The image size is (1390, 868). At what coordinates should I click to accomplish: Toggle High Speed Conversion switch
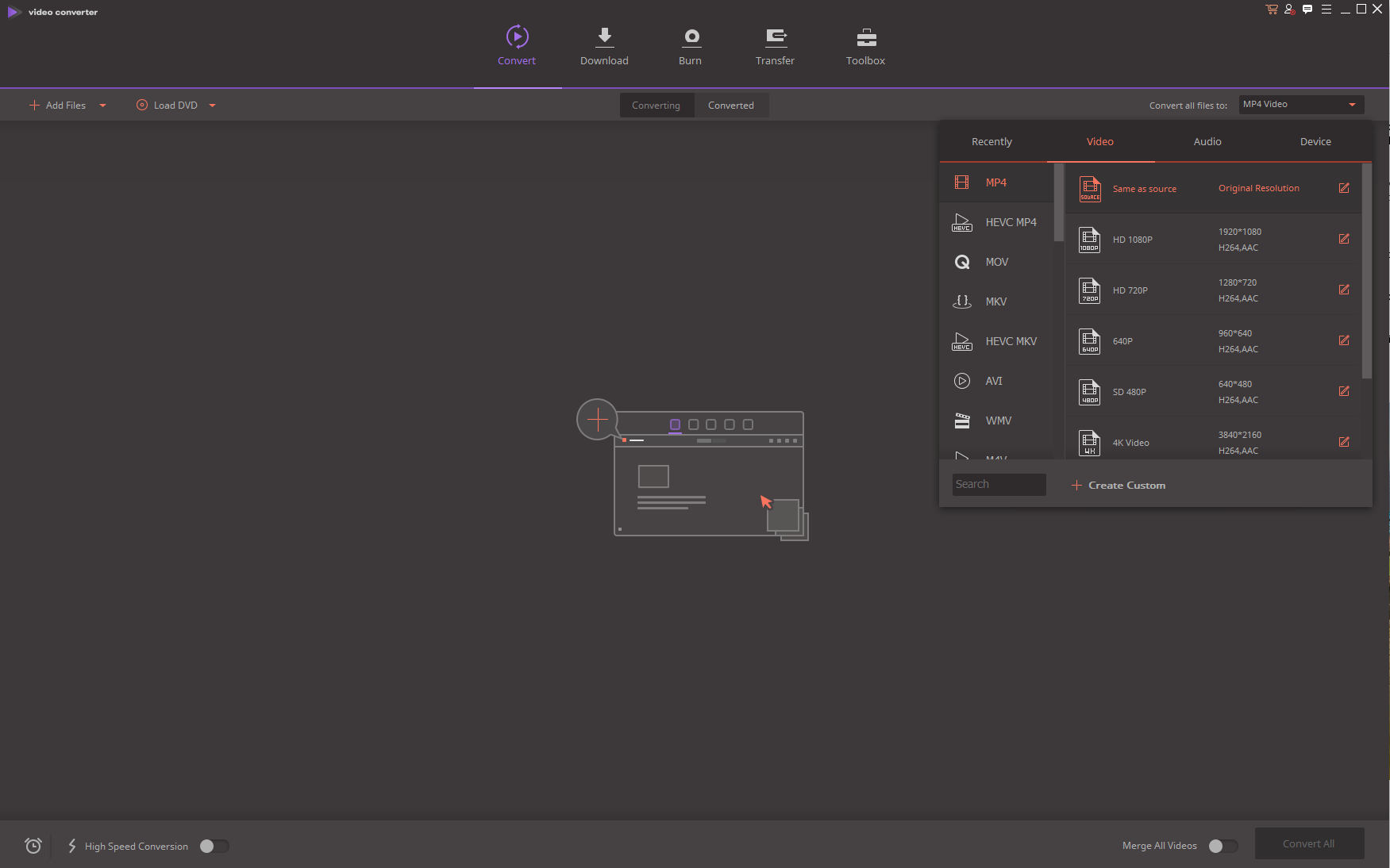(214, 846)
